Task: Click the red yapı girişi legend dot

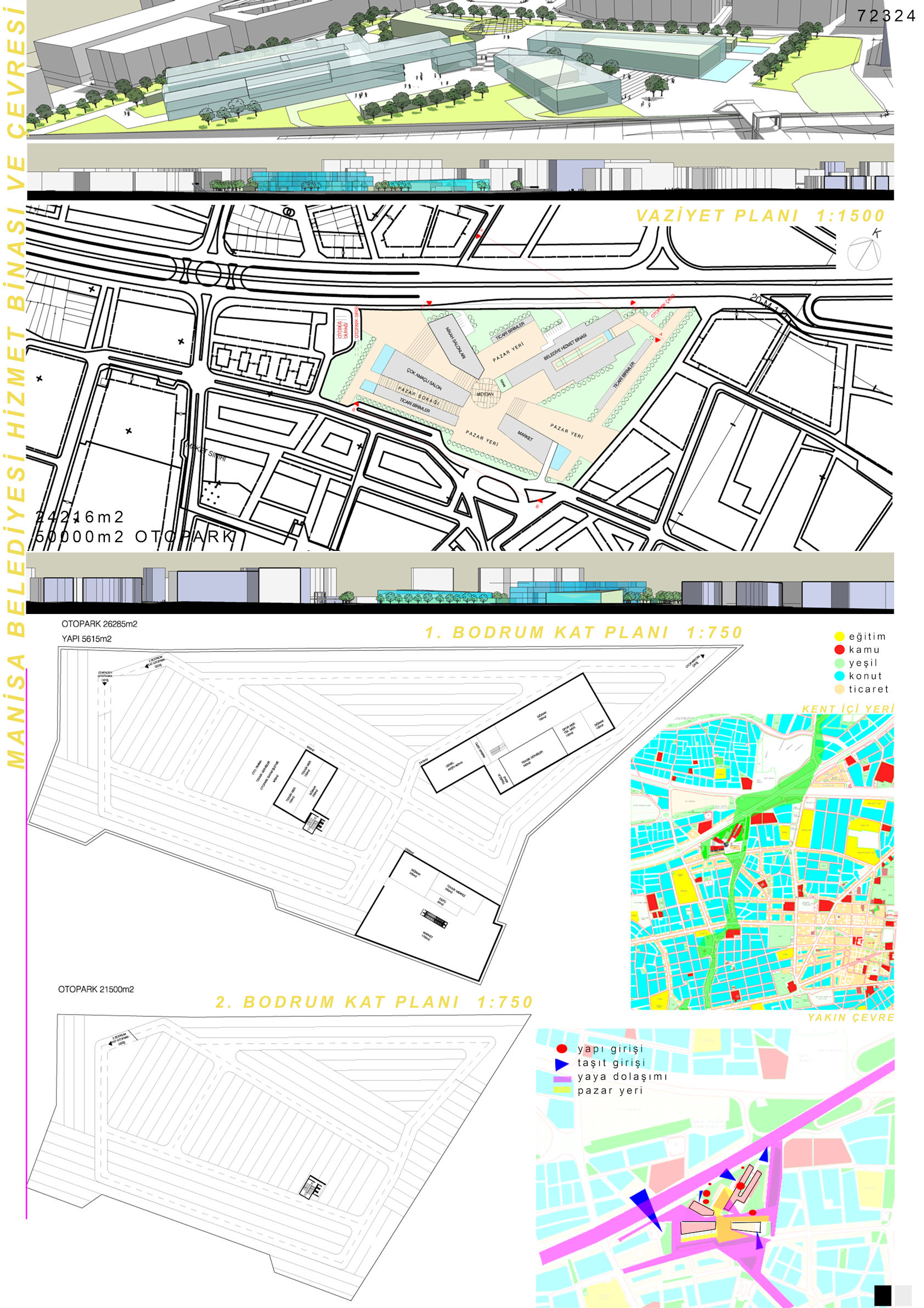Action: [x=562, y=1048]
